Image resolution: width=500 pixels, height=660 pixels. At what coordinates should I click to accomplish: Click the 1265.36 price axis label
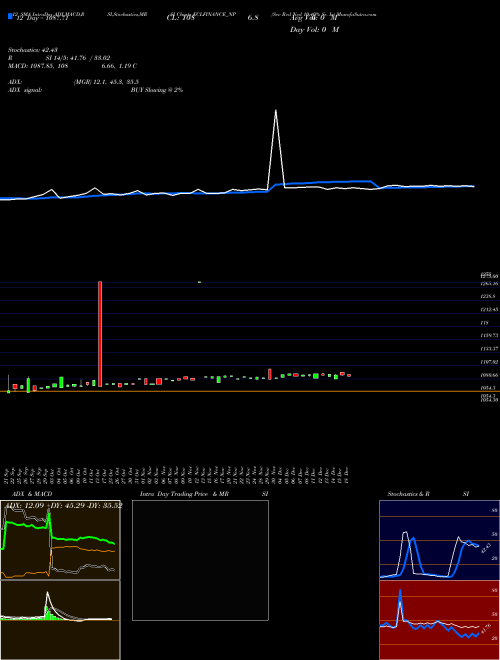489,284
